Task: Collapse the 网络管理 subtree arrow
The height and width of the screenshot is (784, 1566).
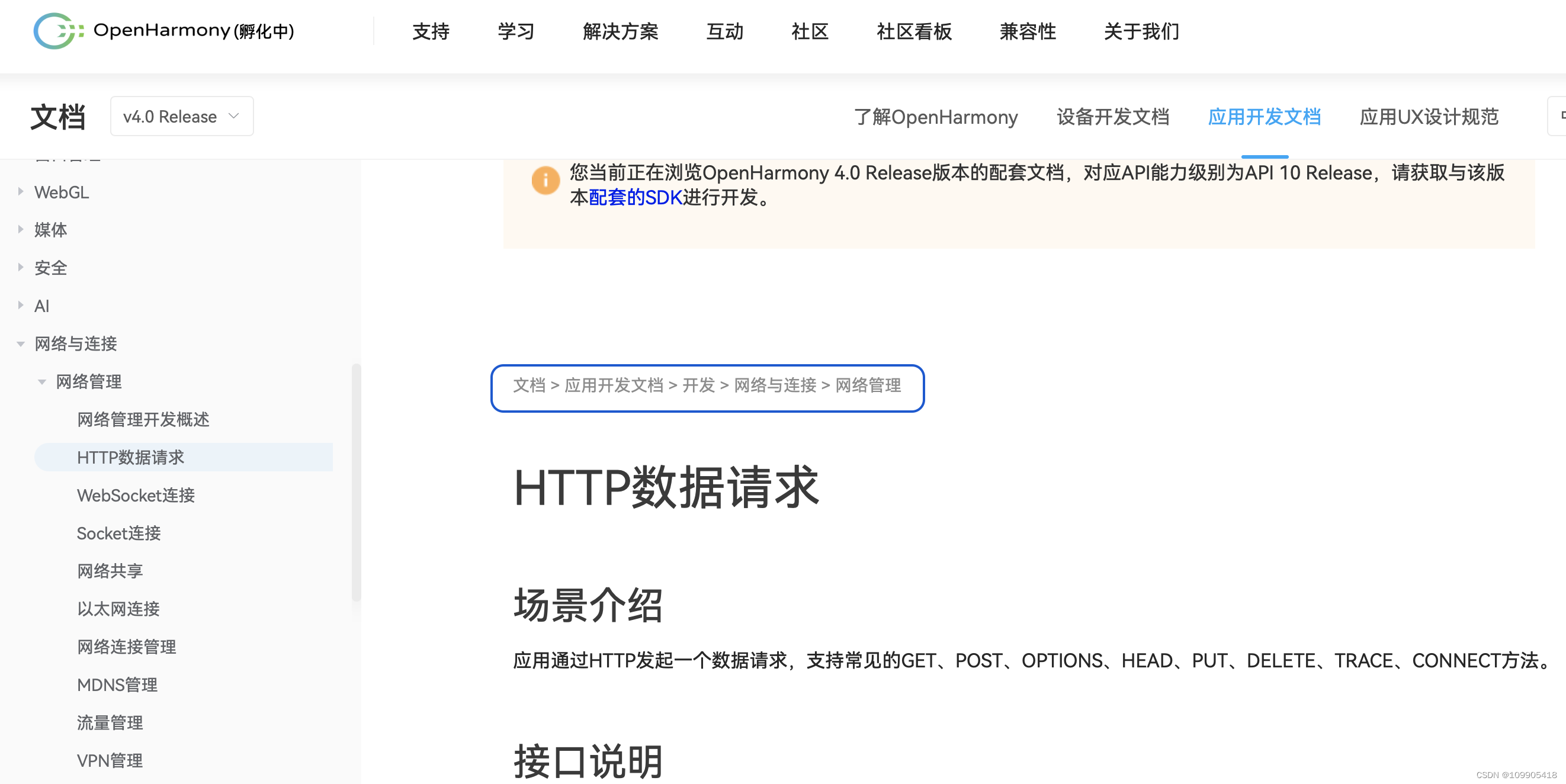Action: [x=42, y=382]
